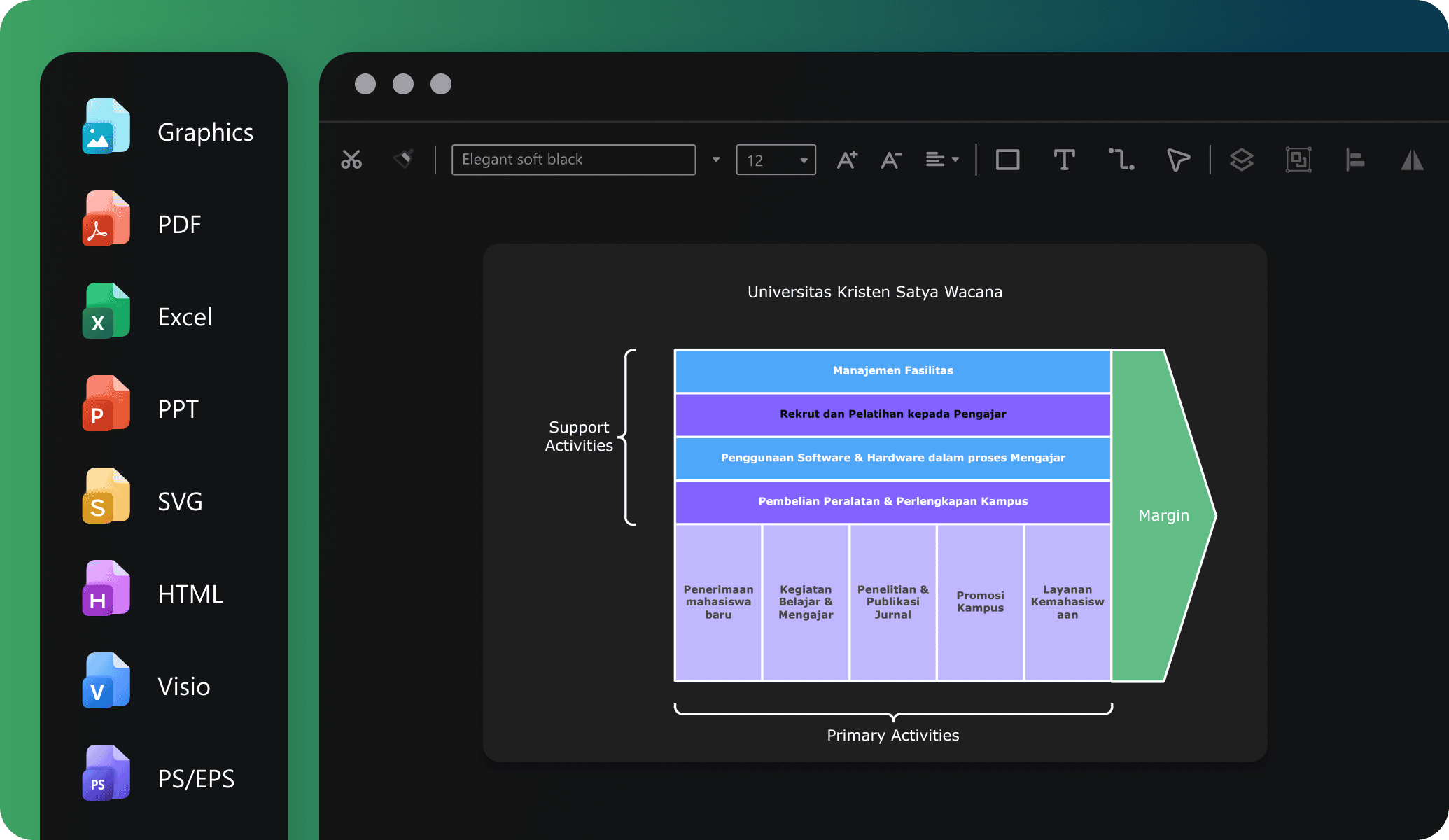Select the Pointer select tool

tap(1178, 160)
